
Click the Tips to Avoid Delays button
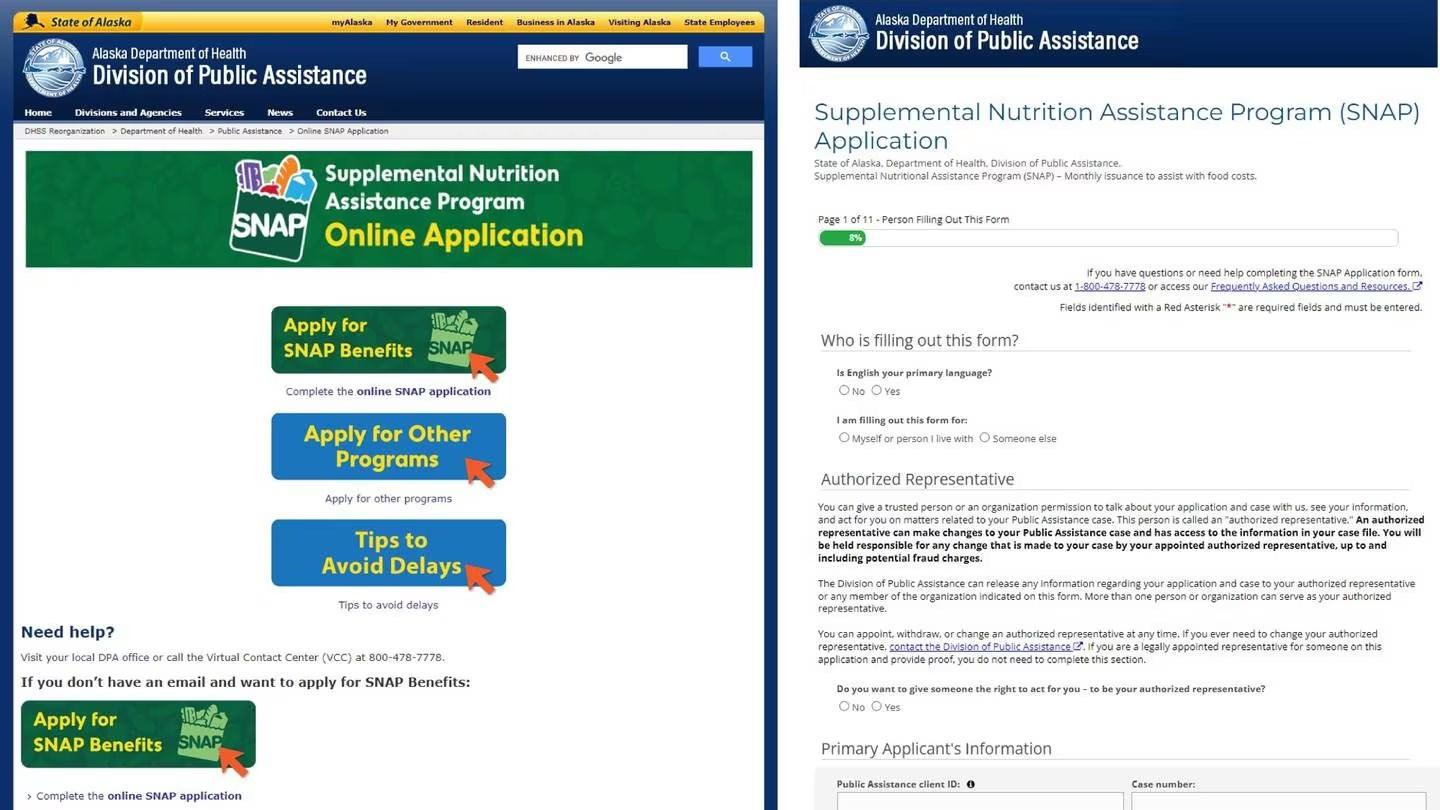click(389, 553)
